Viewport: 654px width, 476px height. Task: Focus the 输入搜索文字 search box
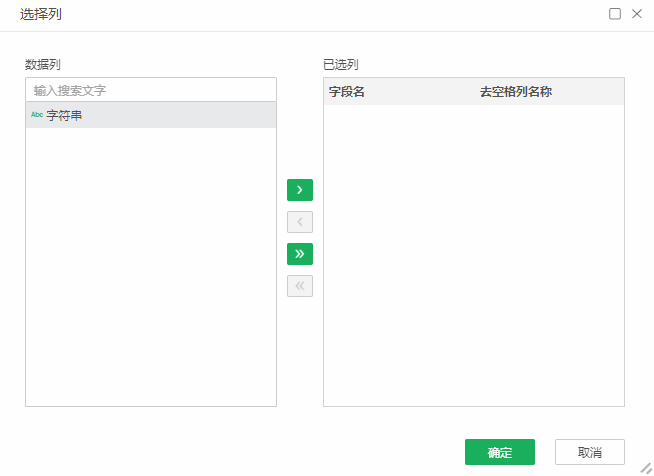point(150,90)
